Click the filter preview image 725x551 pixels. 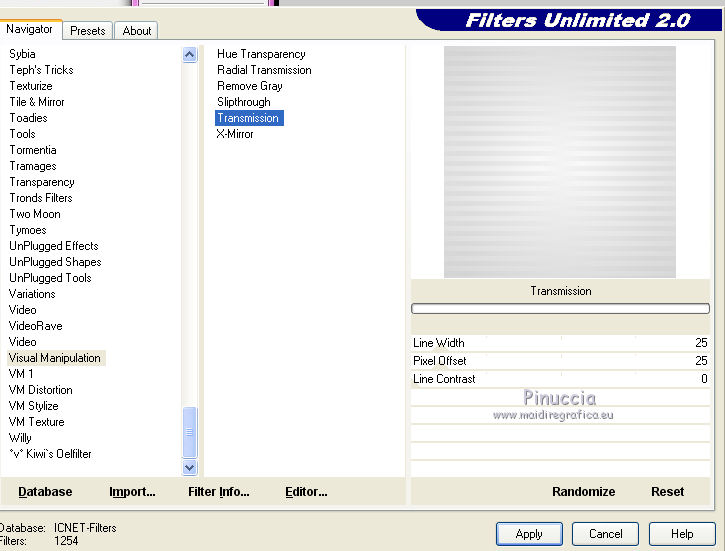(559, 162)
